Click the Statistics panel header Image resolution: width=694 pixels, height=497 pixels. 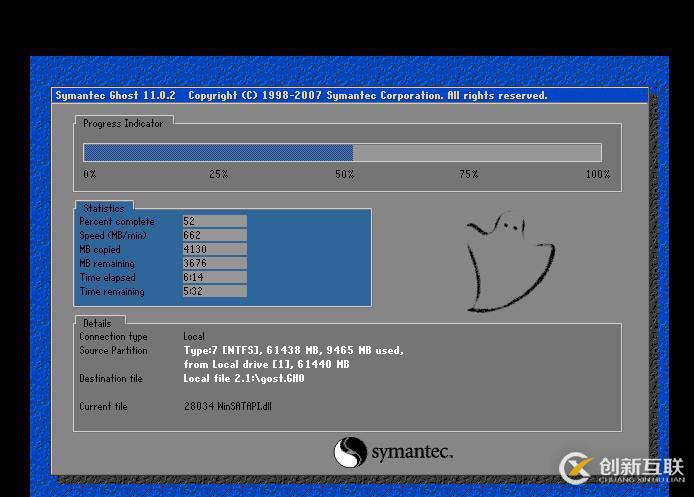103,208
